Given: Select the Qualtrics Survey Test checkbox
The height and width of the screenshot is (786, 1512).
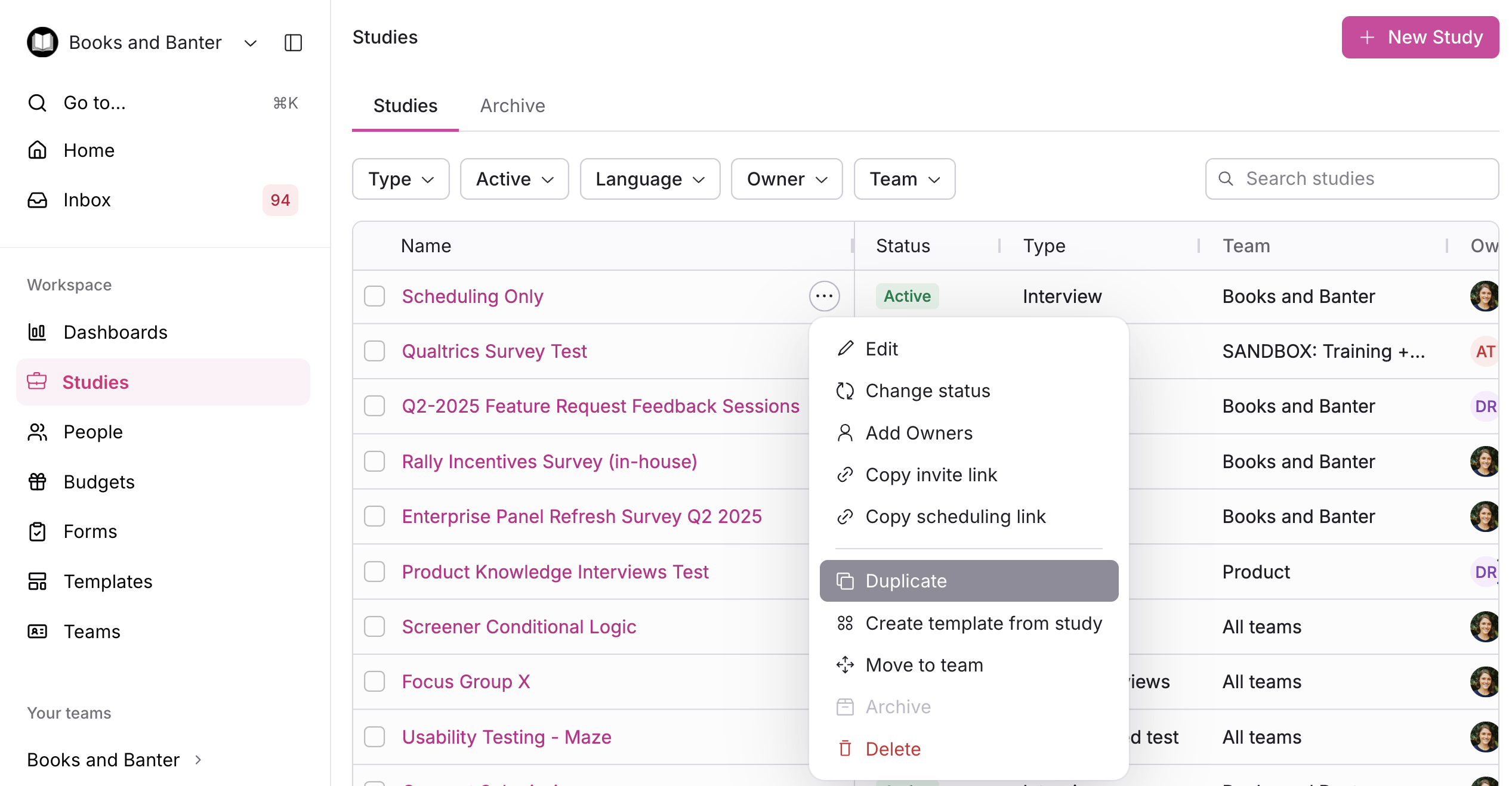Looking at the screenshot, I should [375, 351].
